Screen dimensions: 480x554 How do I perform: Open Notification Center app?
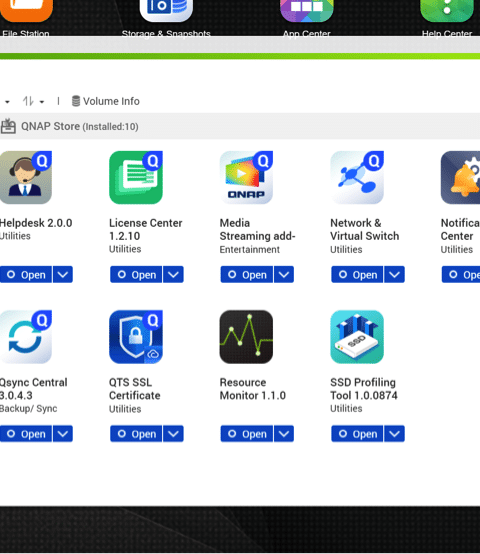(x=461, y=275)
